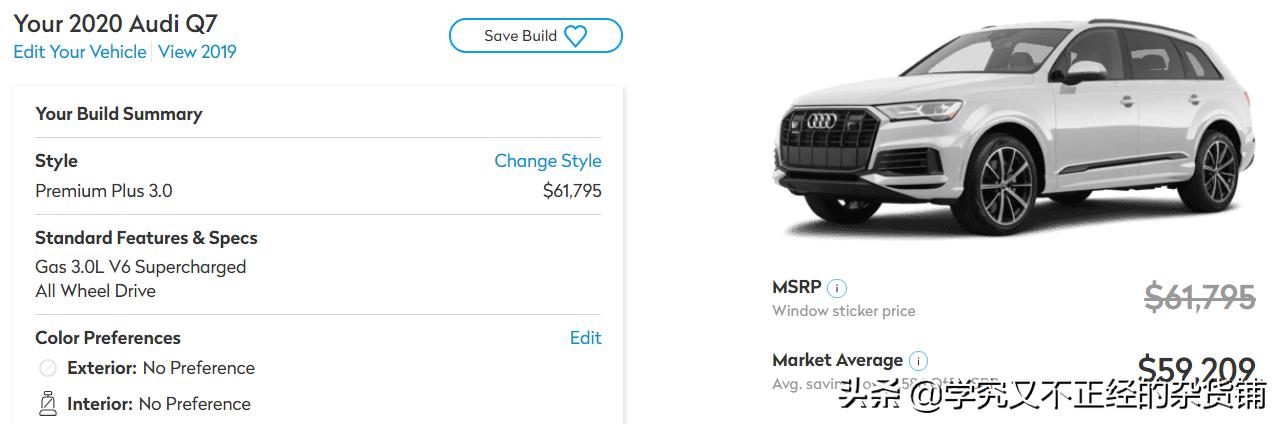Click the Exterior no-preference circle icon
The image size is (1280, 424).
(x=47, y=368)
